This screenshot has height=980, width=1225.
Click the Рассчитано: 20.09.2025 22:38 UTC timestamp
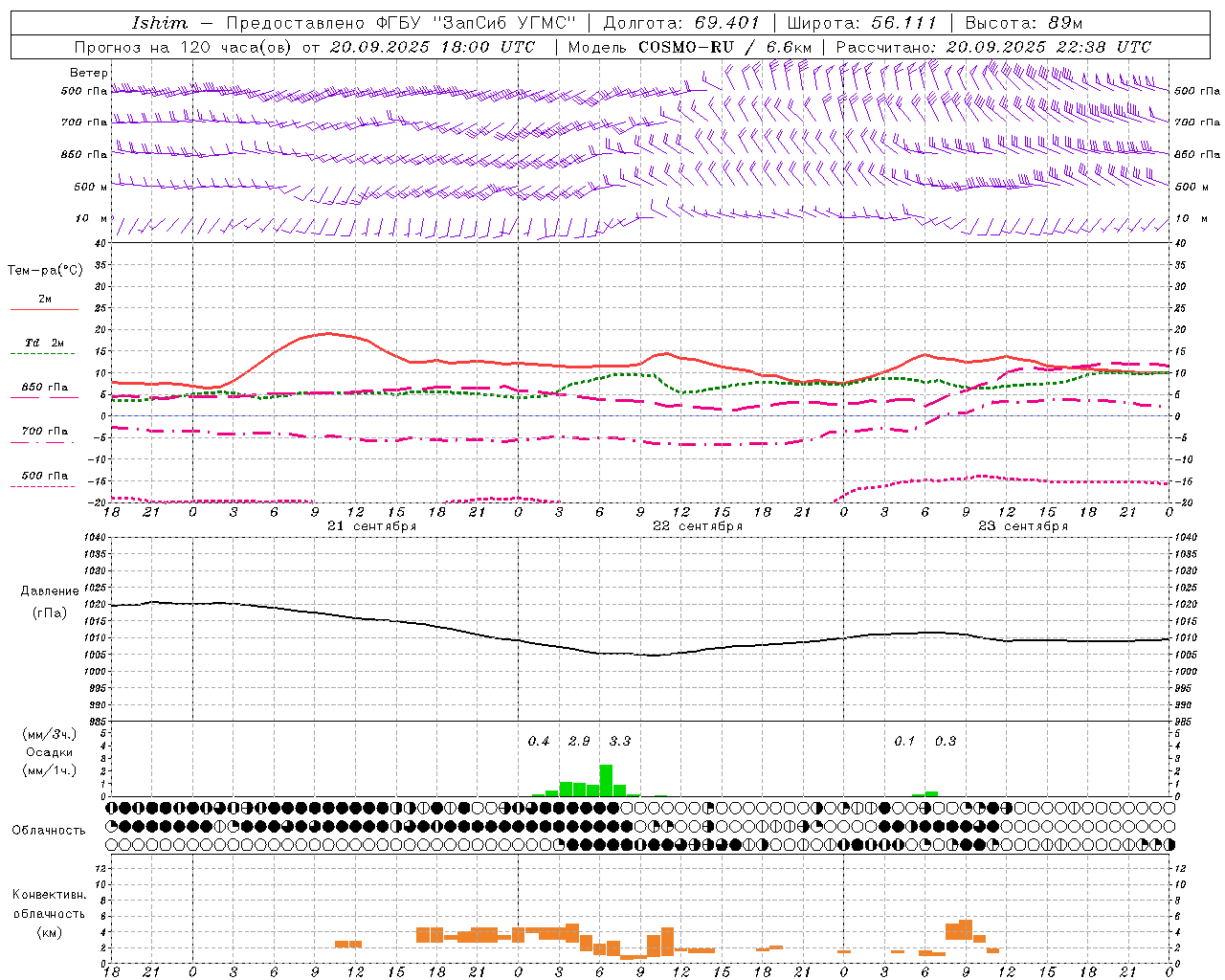coord(994,47)
